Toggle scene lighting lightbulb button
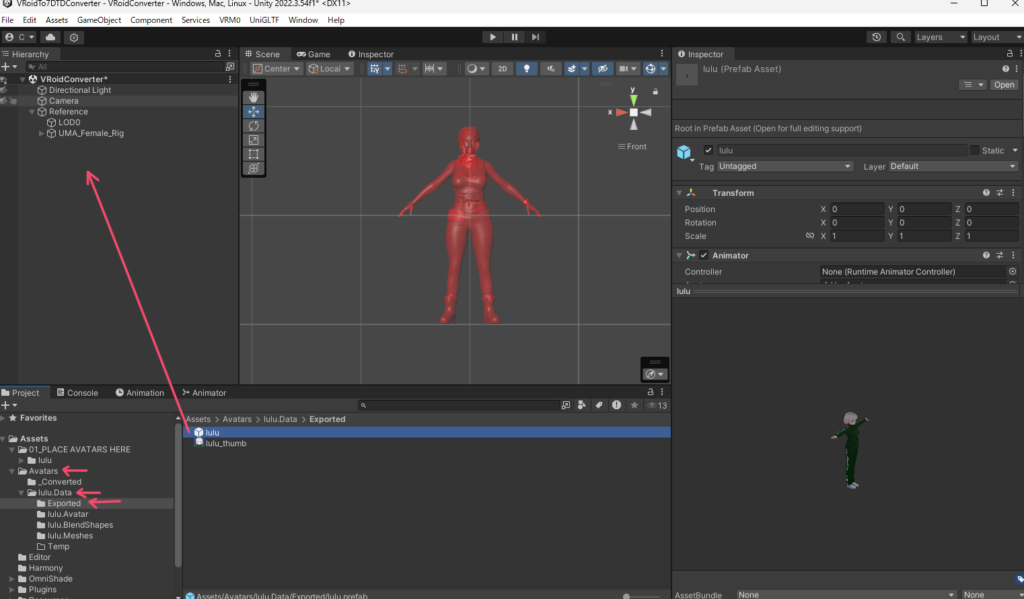1024x599 pixels. point(527,69)
